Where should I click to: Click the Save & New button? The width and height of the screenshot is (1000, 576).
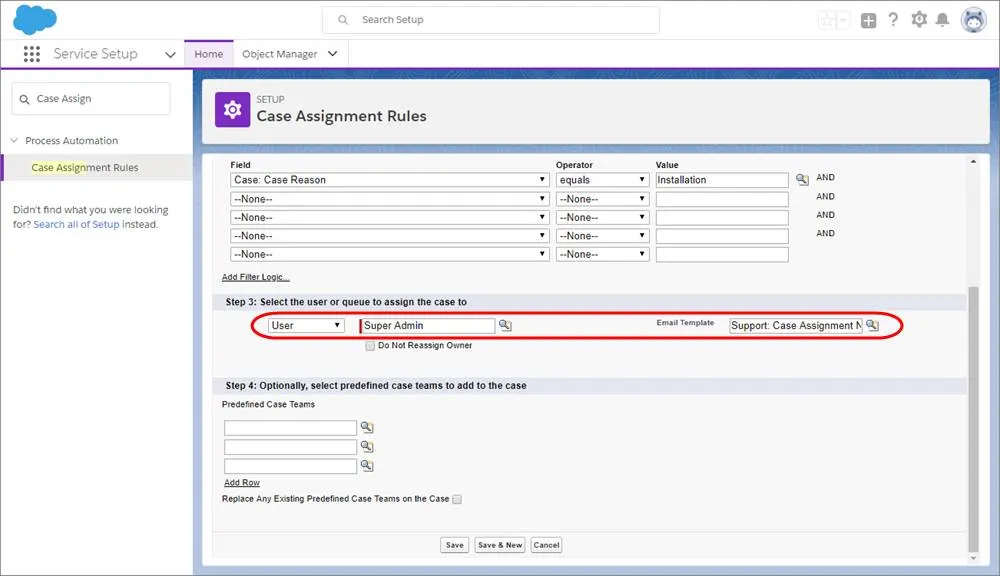(x=499, y=545)
